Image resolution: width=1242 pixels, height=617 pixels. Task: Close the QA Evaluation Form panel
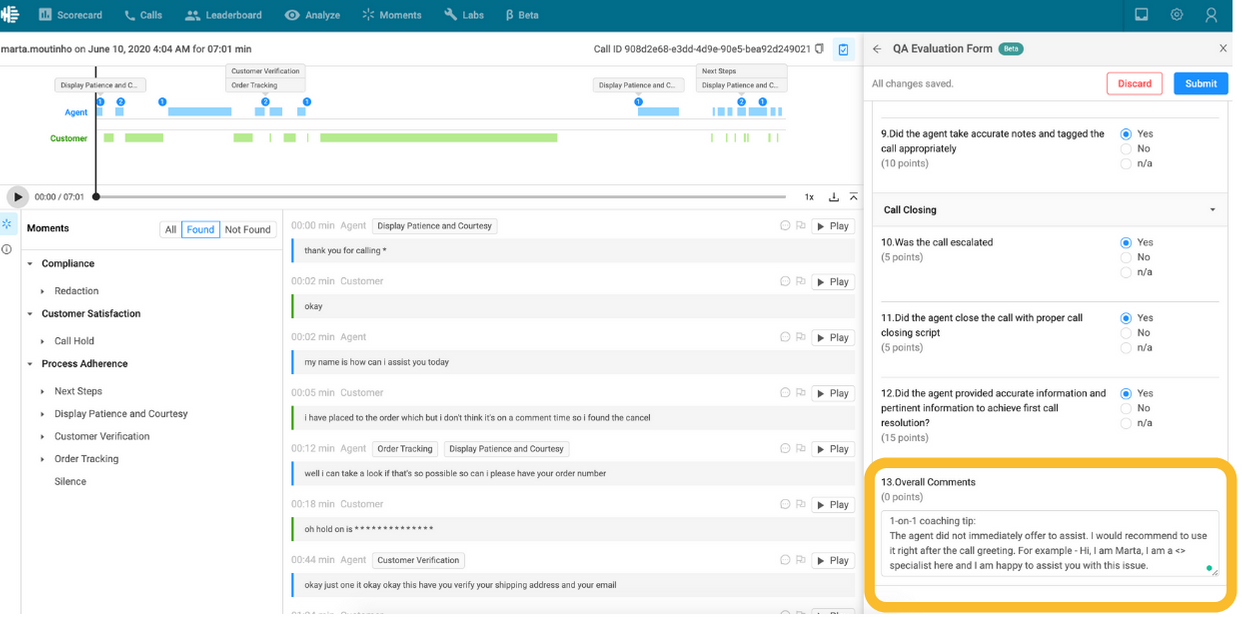pos(1222,48)
